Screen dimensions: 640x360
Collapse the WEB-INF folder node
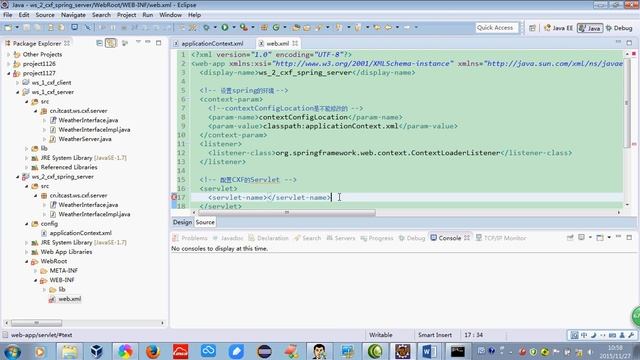(36, 280)
